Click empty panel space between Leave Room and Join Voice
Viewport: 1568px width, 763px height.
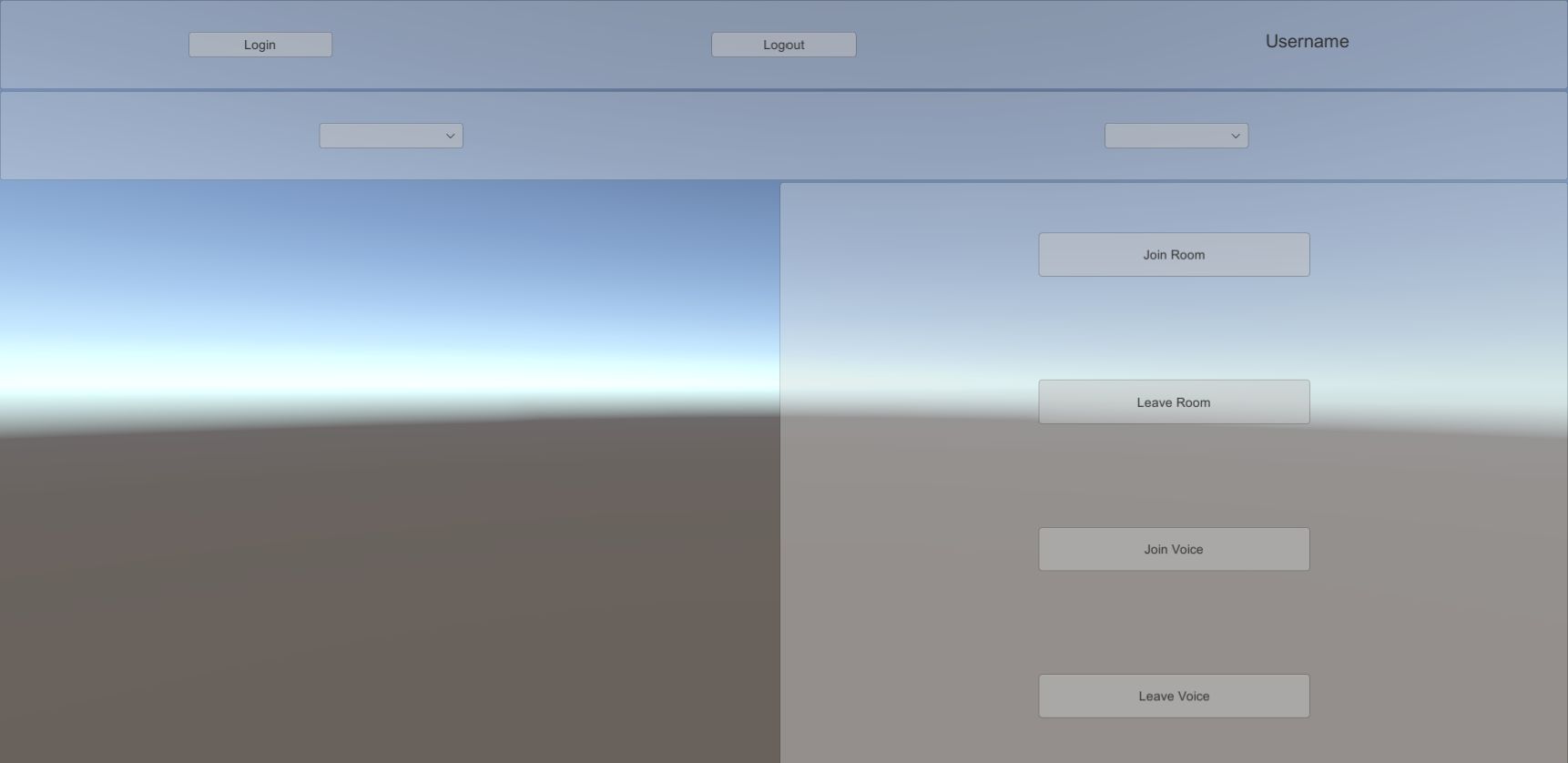coord(1174,475)
